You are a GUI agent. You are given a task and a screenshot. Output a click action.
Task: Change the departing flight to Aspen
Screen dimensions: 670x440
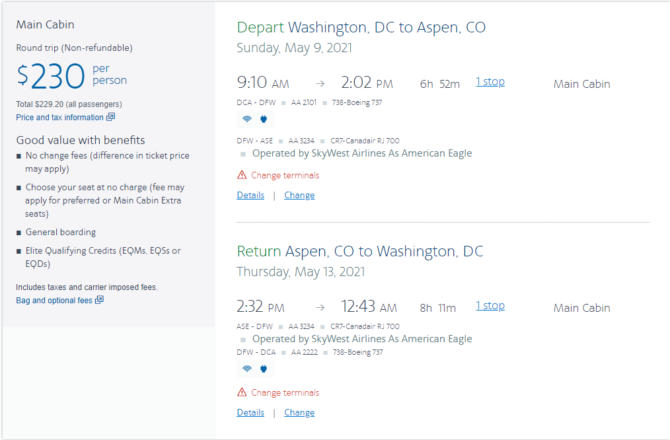(x=299, y=195)
